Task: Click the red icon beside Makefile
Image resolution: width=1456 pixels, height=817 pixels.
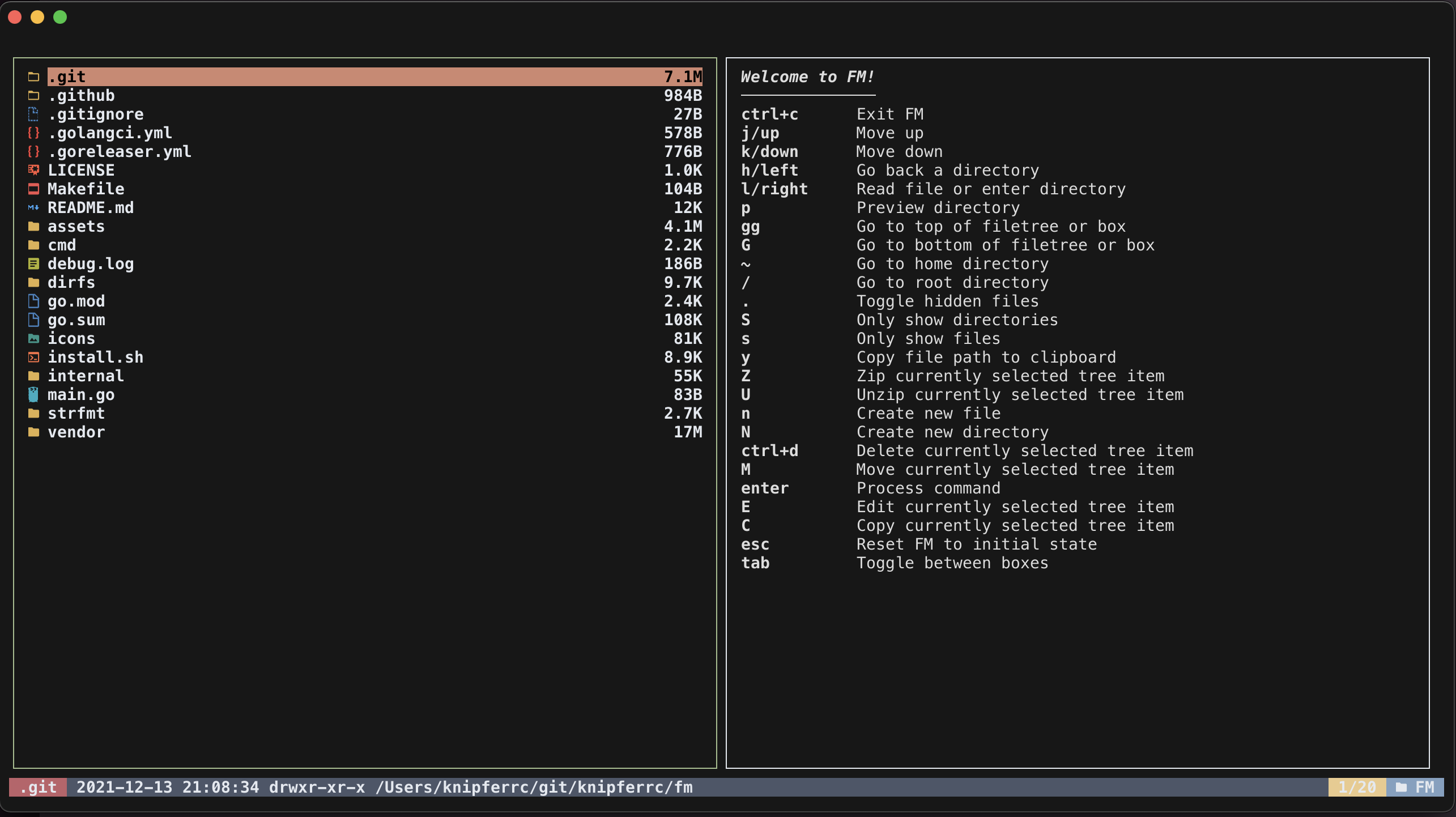Action: click(x=33, y=189)
